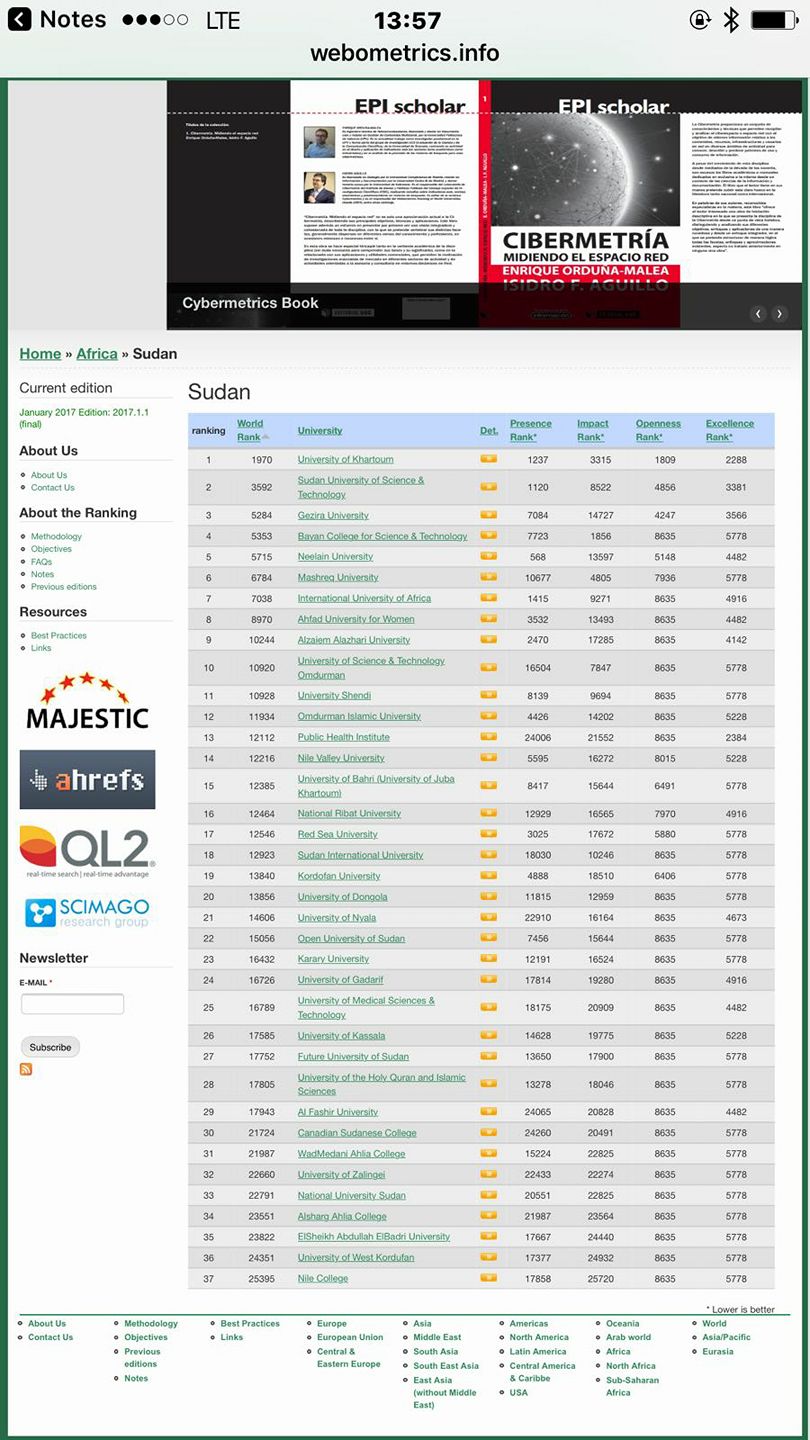Open details icon for Al Fashir University
Image resolution: width=810 pixels, height=1440 pixels.
pos(488,1112)
